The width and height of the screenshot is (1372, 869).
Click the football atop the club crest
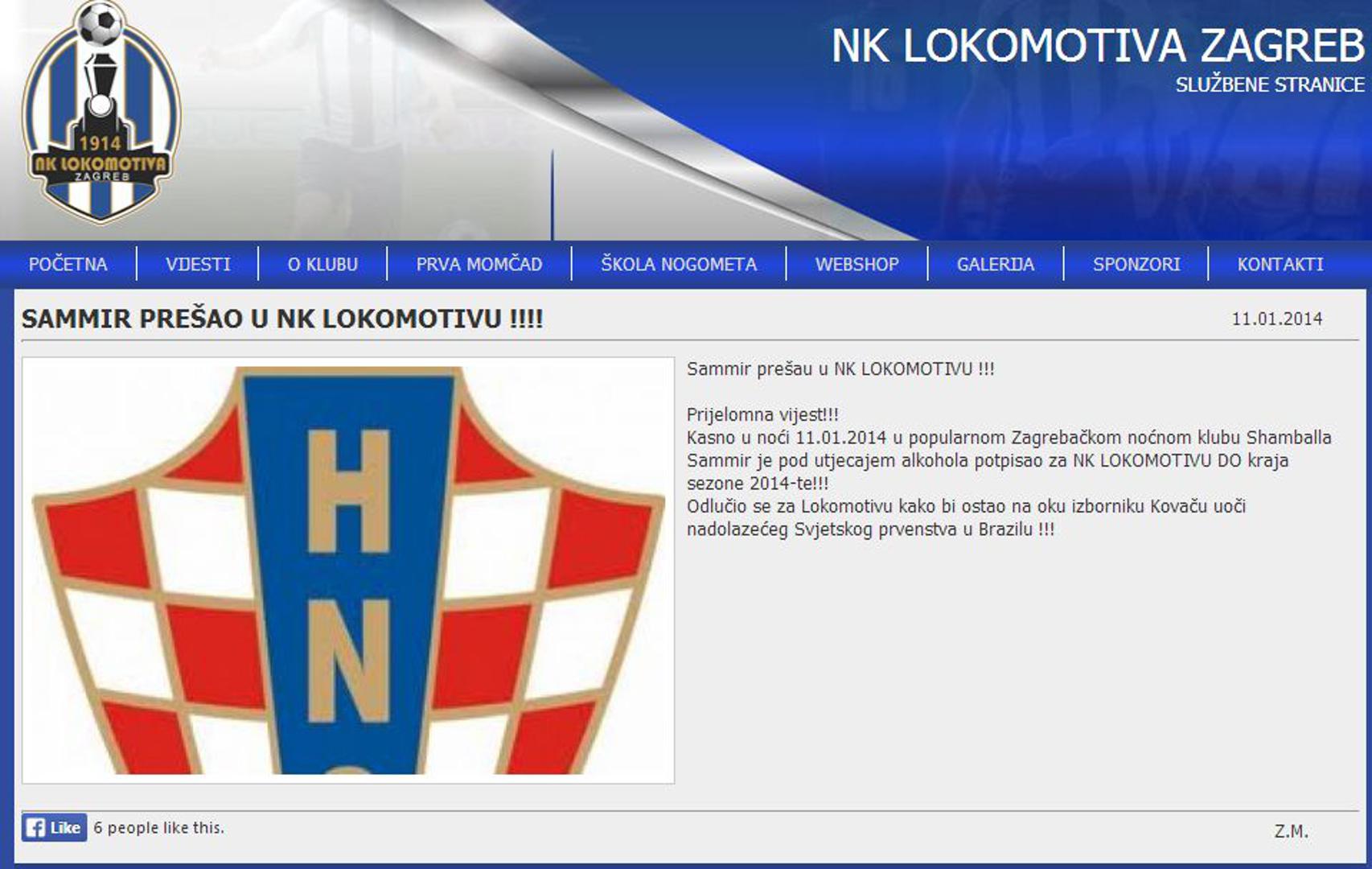(x=101, y=24)
